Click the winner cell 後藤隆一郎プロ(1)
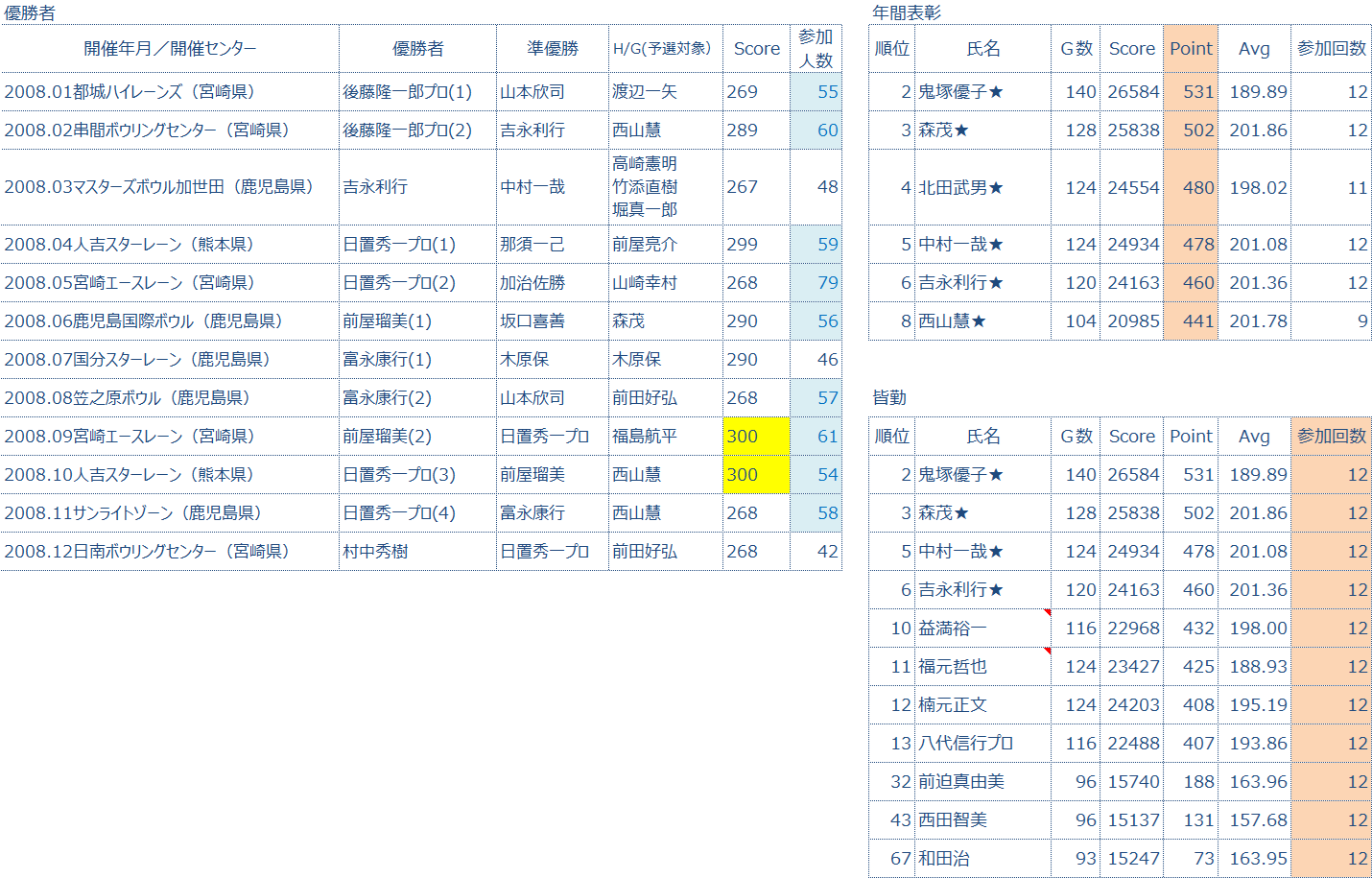This screenshot has height=878, width=1372. click(x=417, y=91)
